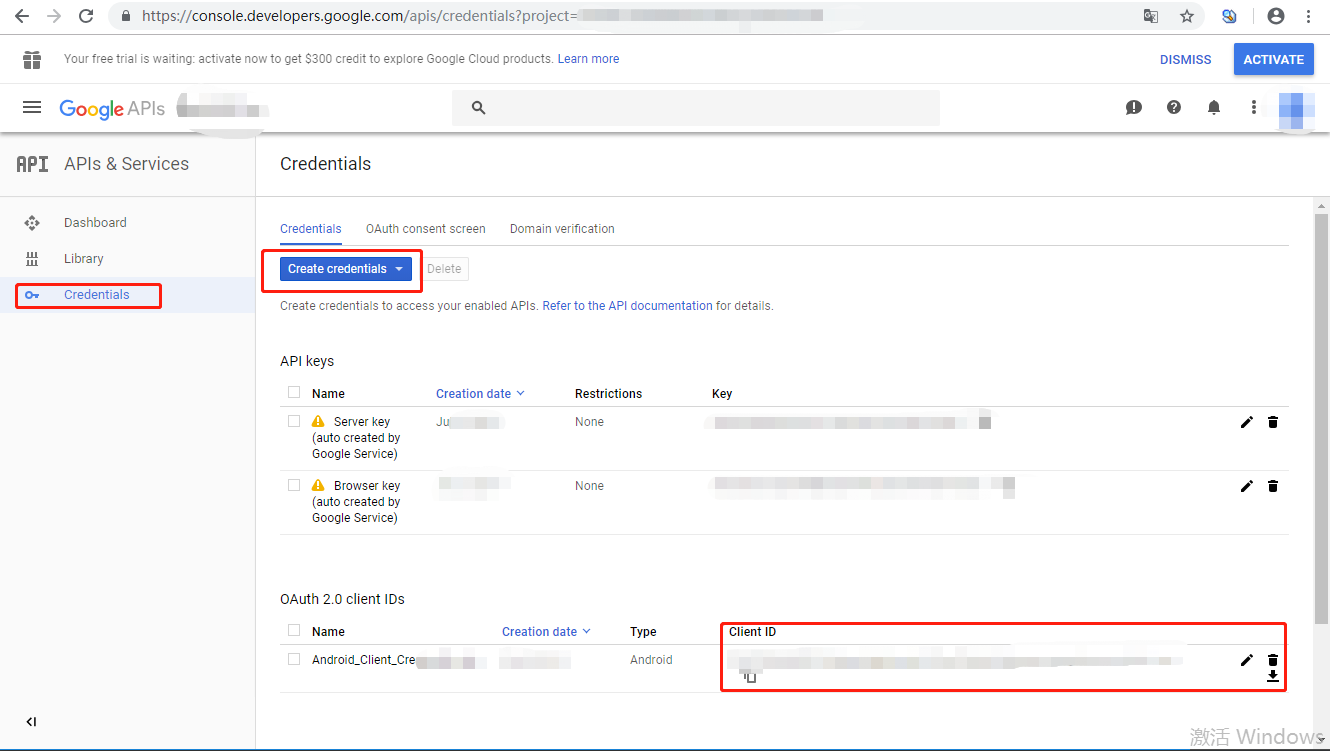Go back with the browser back arrow
This screenshot has height=751, width=1330.
pyautogui.click(x=22, y=16)
